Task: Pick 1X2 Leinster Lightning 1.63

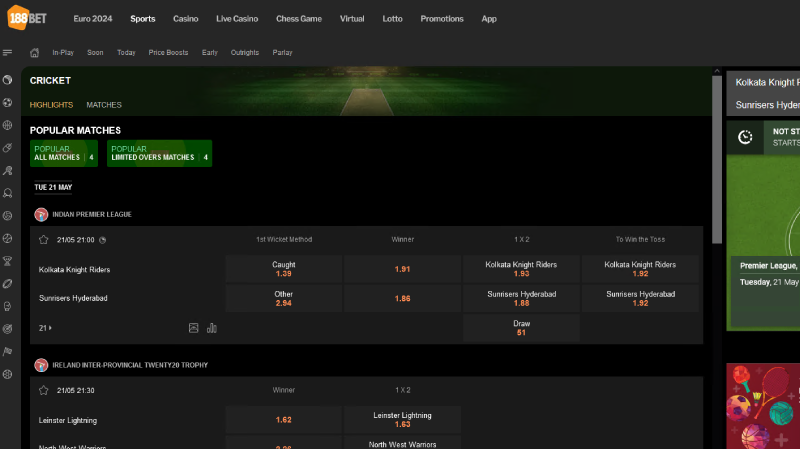Action: click(403, 420)
